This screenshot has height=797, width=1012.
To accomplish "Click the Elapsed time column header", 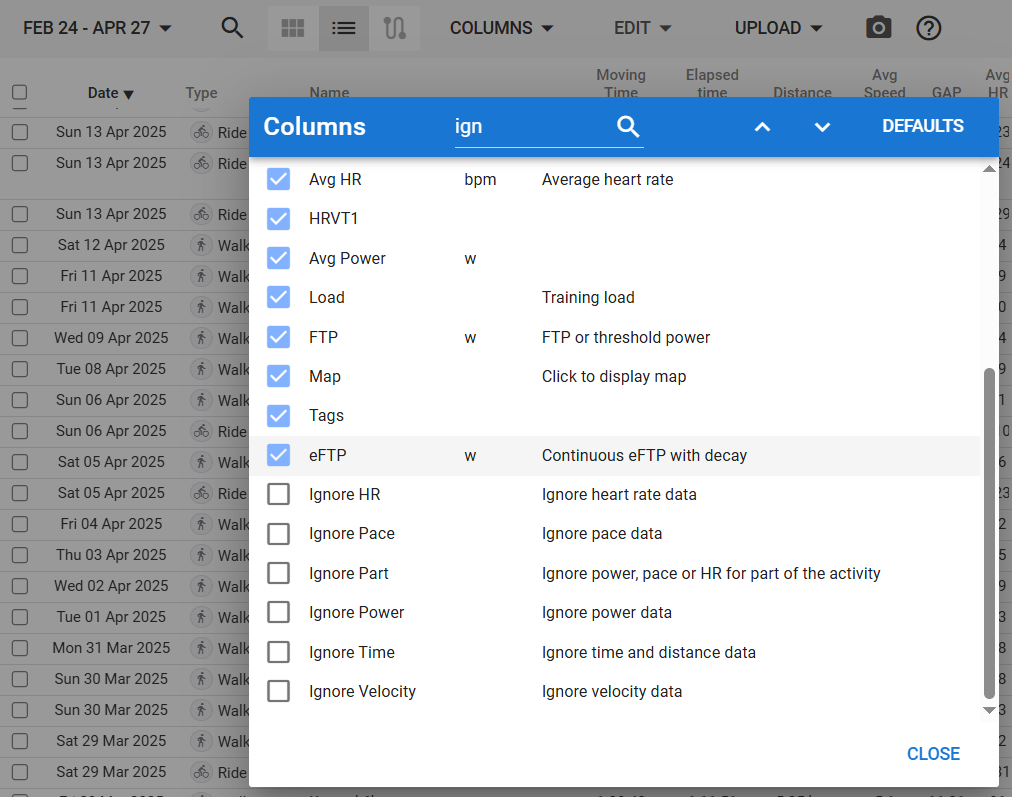I will (712, 84).
